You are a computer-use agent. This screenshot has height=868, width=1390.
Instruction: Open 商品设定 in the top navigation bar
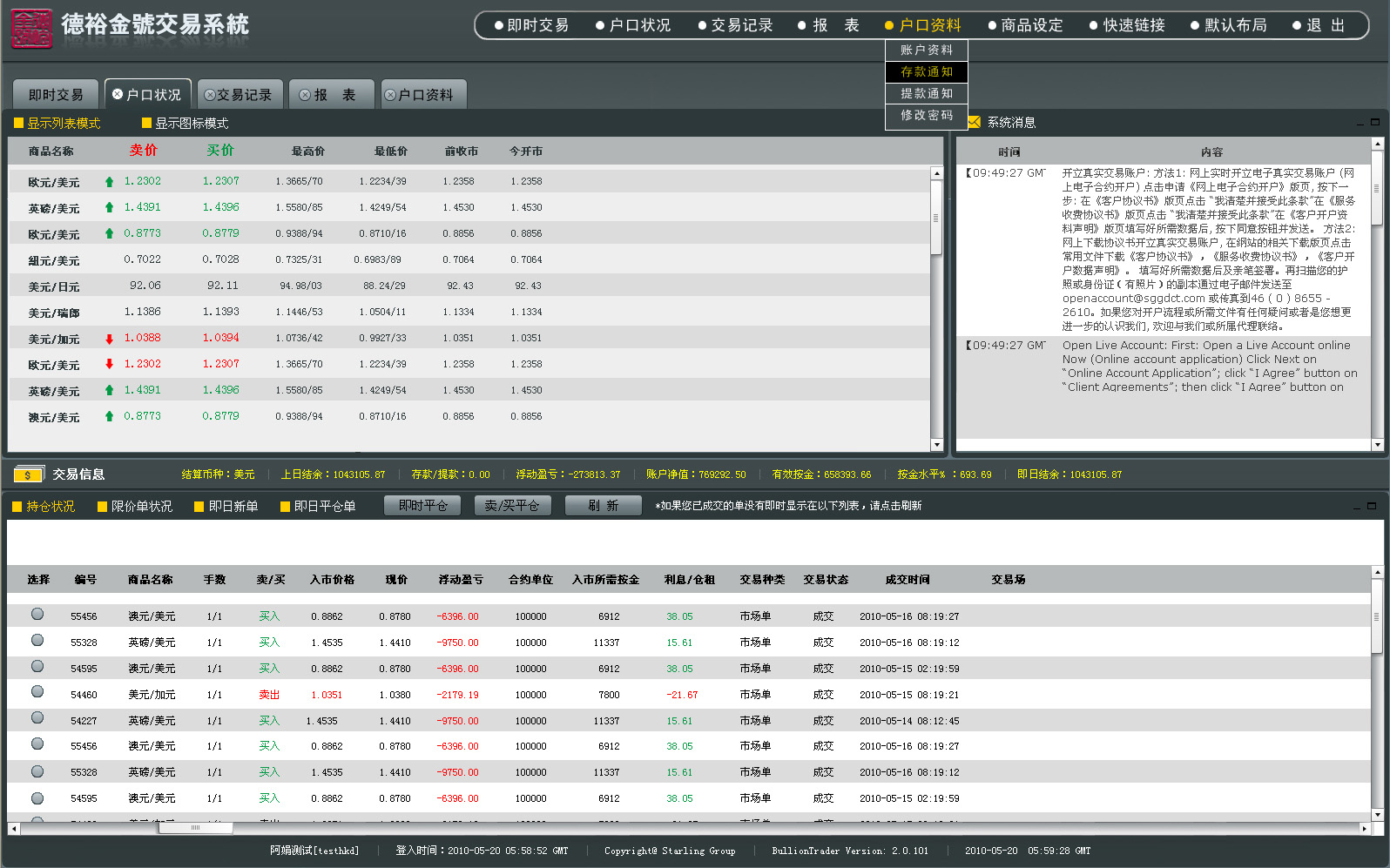pyautogui.click(x=1025, y=25)
